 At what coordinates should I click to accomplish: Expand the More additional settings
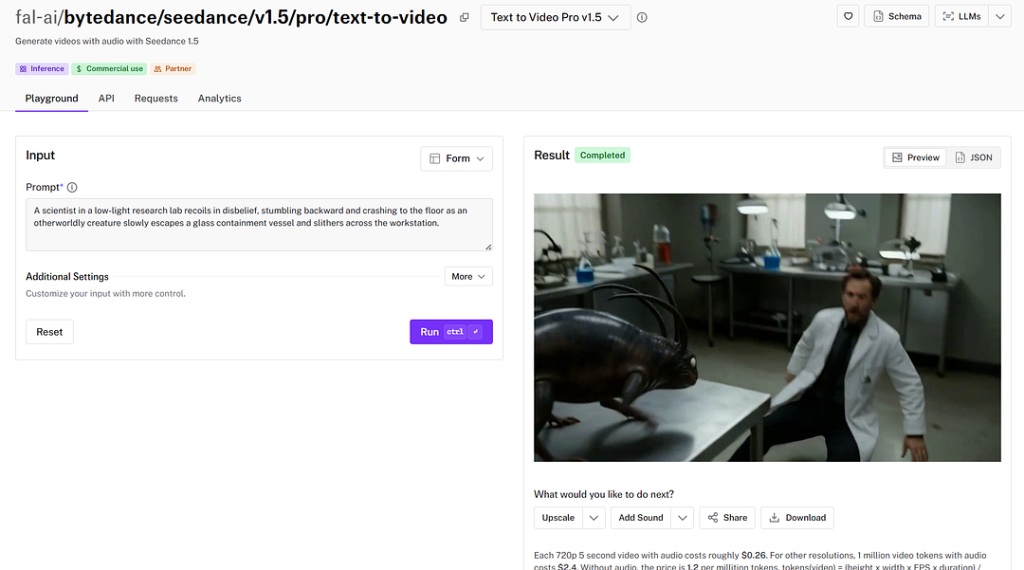[468, 277]
